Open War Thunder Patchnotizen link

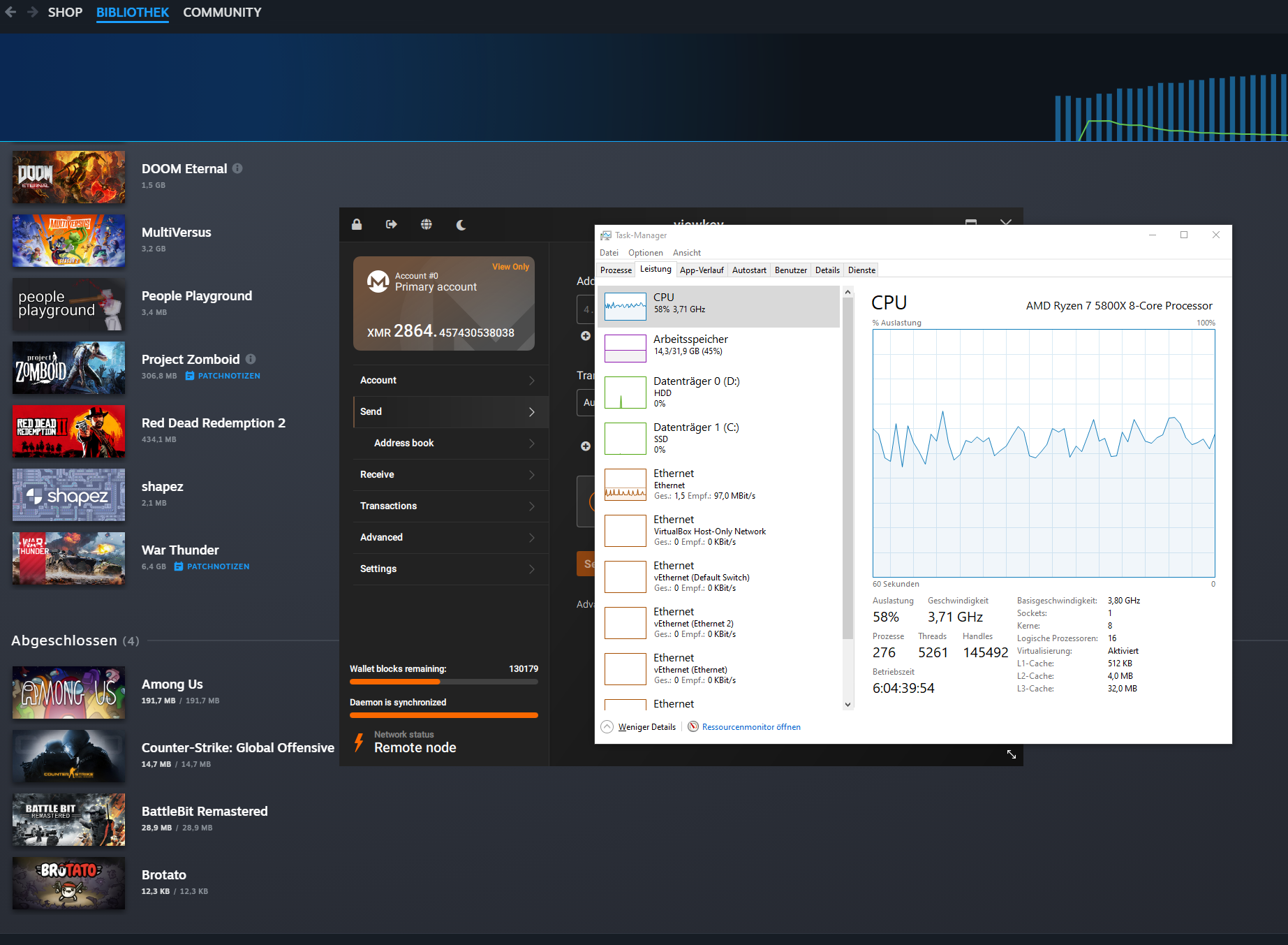click(x=217, y=566)
